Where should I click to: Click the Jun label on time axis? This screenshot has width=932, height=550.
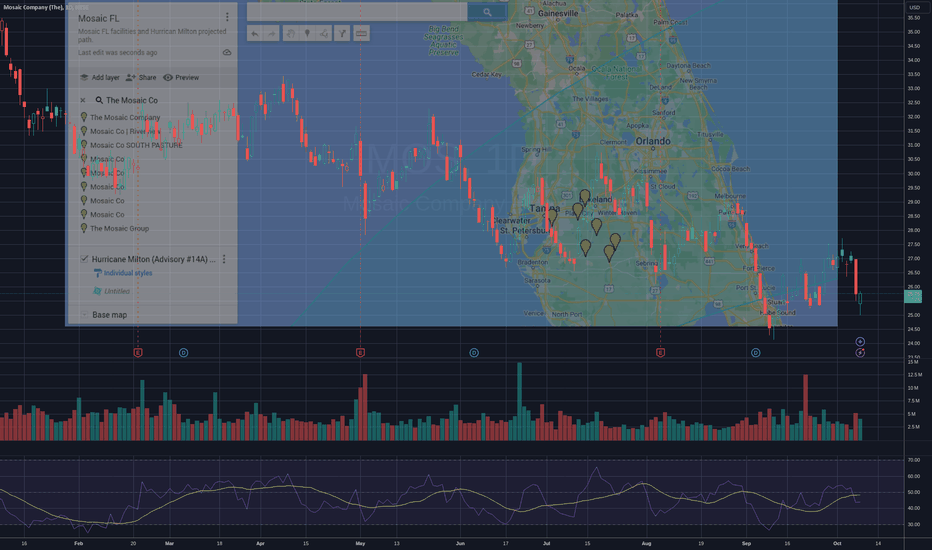click(x=460, y=543)
